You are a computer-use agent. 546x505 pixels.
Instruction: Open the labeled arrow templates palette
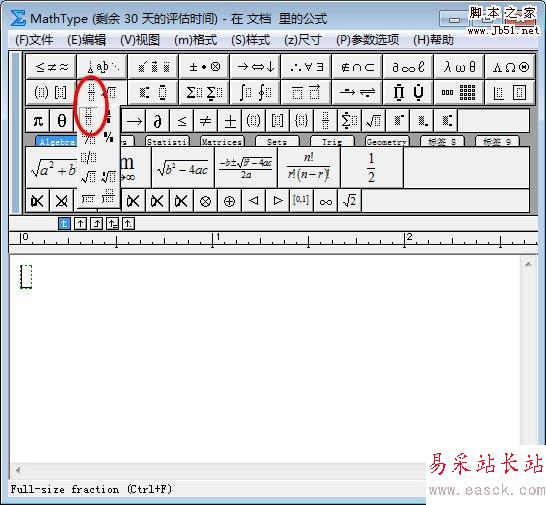point(357,92)
